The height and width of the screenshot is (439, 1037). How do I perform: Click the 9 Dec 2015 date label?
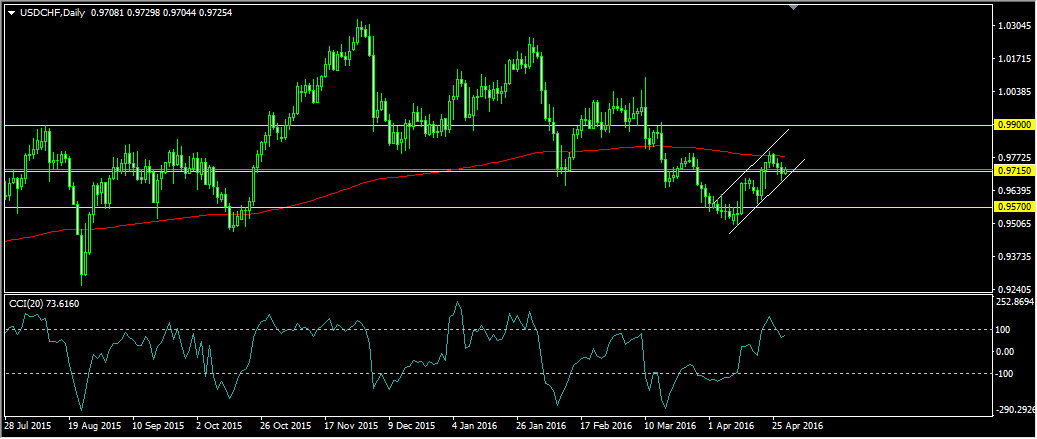(x=412, y=426)
